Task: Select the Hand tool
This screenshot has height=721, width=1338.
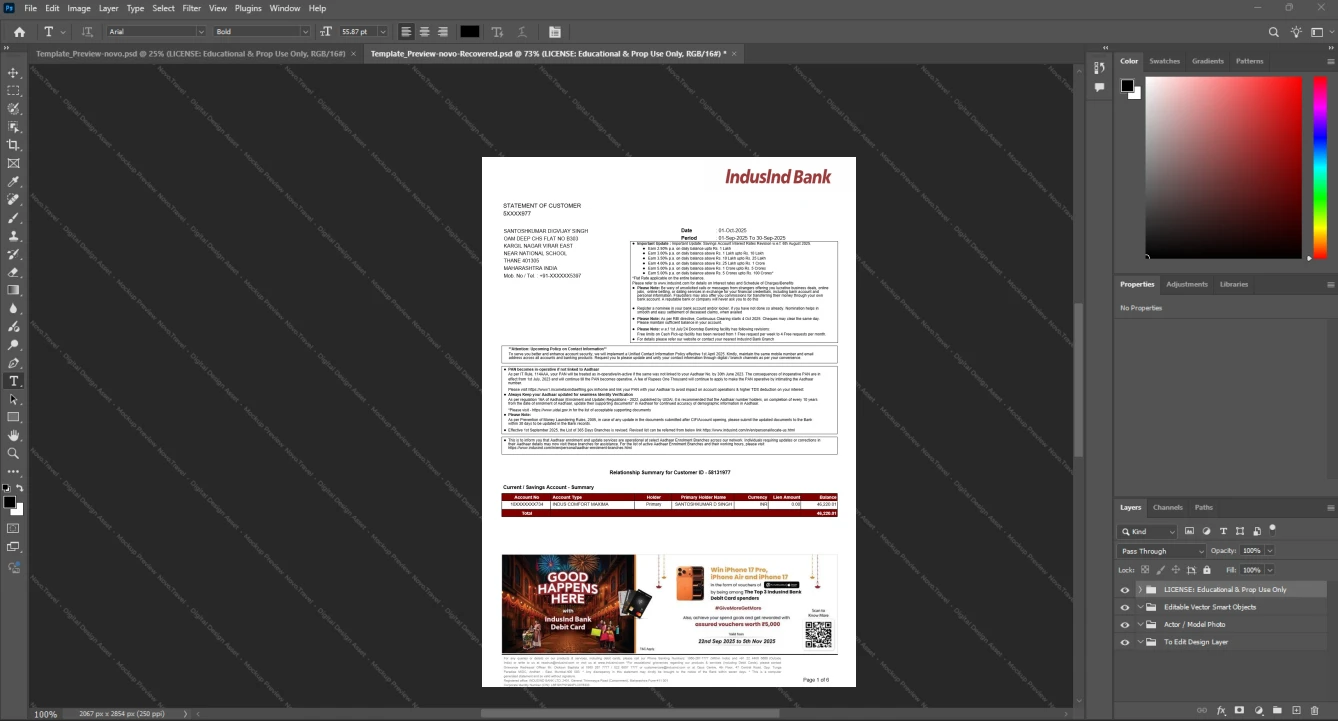Action: (14, 435)
